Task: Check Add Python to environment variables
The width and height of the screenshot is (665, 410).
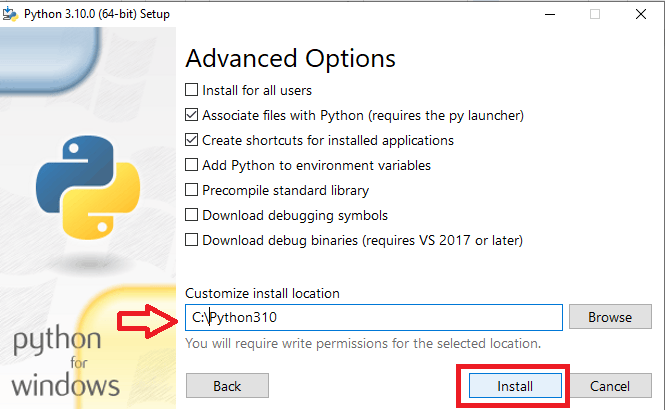Action: tap(191, 165)
